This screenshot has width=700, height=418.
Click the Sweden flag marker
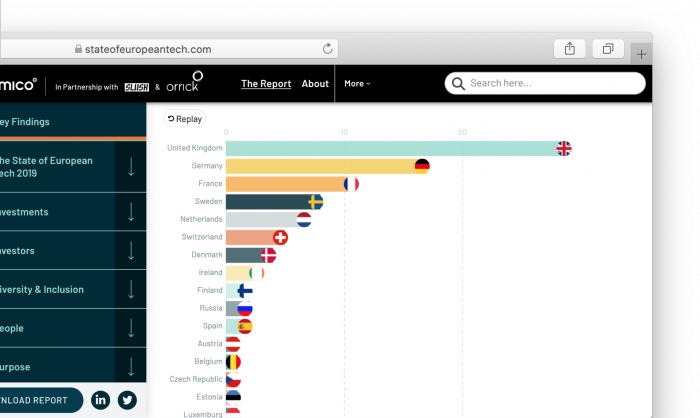pos(316,202)
